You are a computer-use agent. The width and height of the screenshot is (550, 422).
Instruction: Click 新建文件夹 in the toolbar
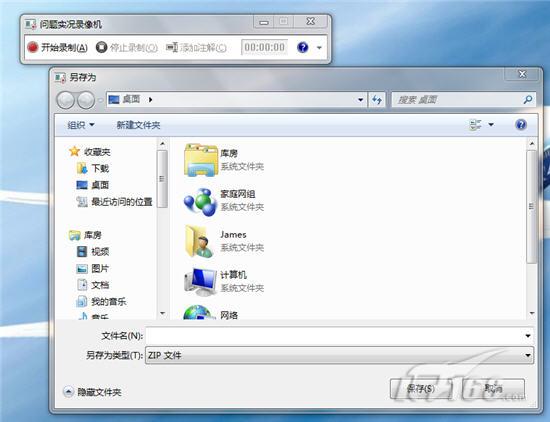point(138,125)
